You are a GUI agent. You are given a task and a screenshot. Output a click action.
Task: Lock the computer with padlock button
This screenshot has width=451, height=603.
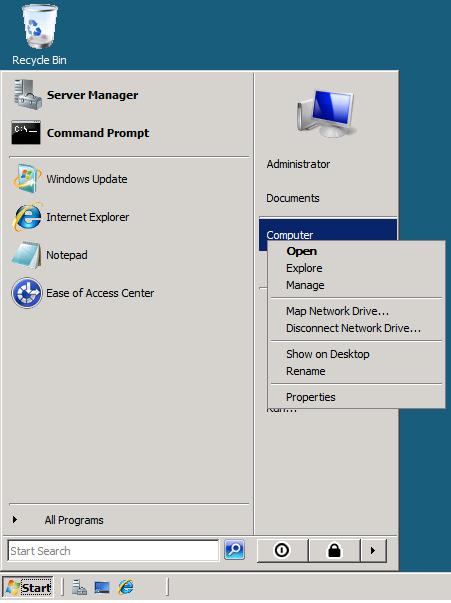pyautogui.click(x=334, y=550)
